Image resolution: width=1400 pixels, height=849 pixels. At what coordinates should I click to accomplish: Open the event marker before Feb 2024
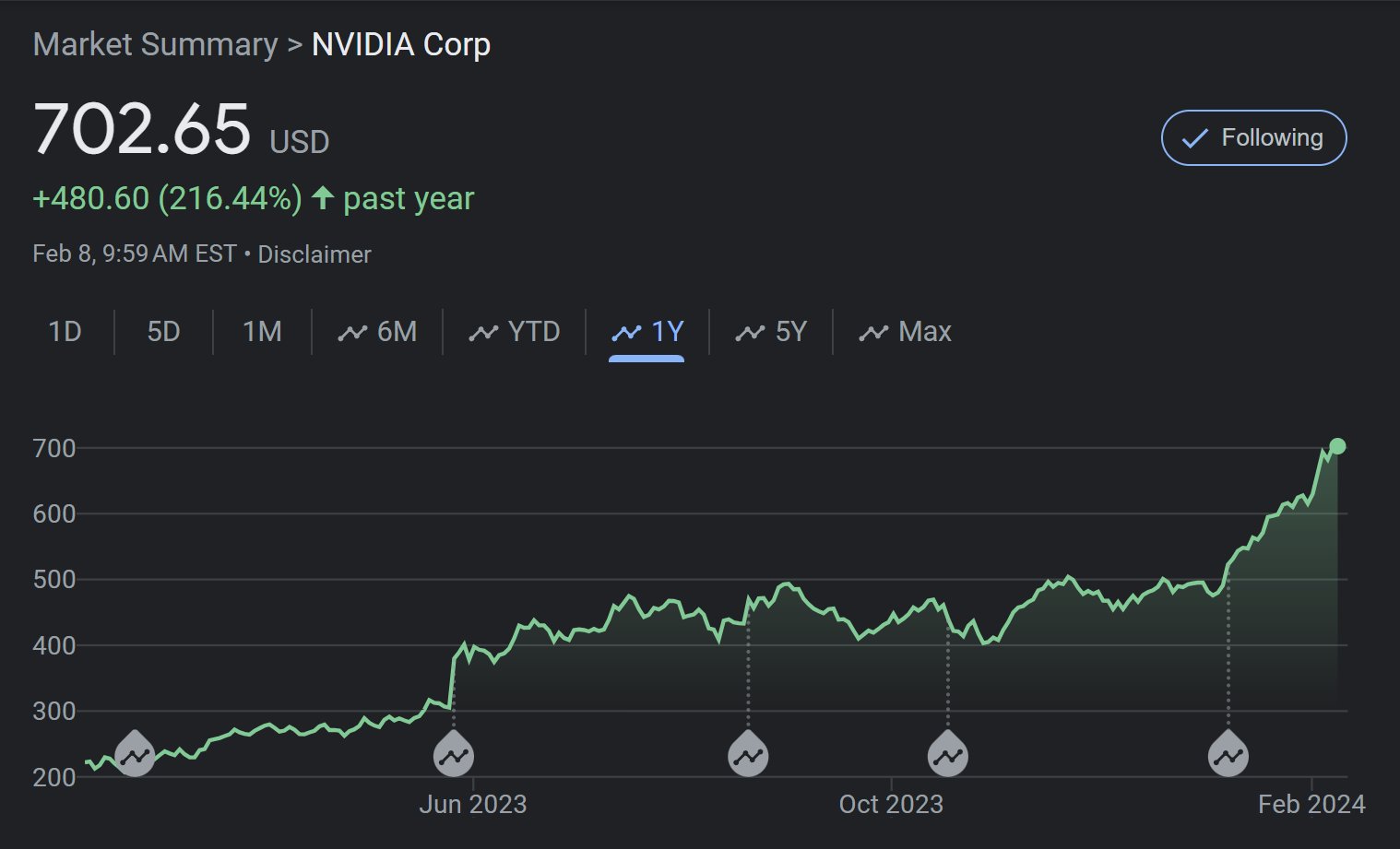click(1228, 754)
